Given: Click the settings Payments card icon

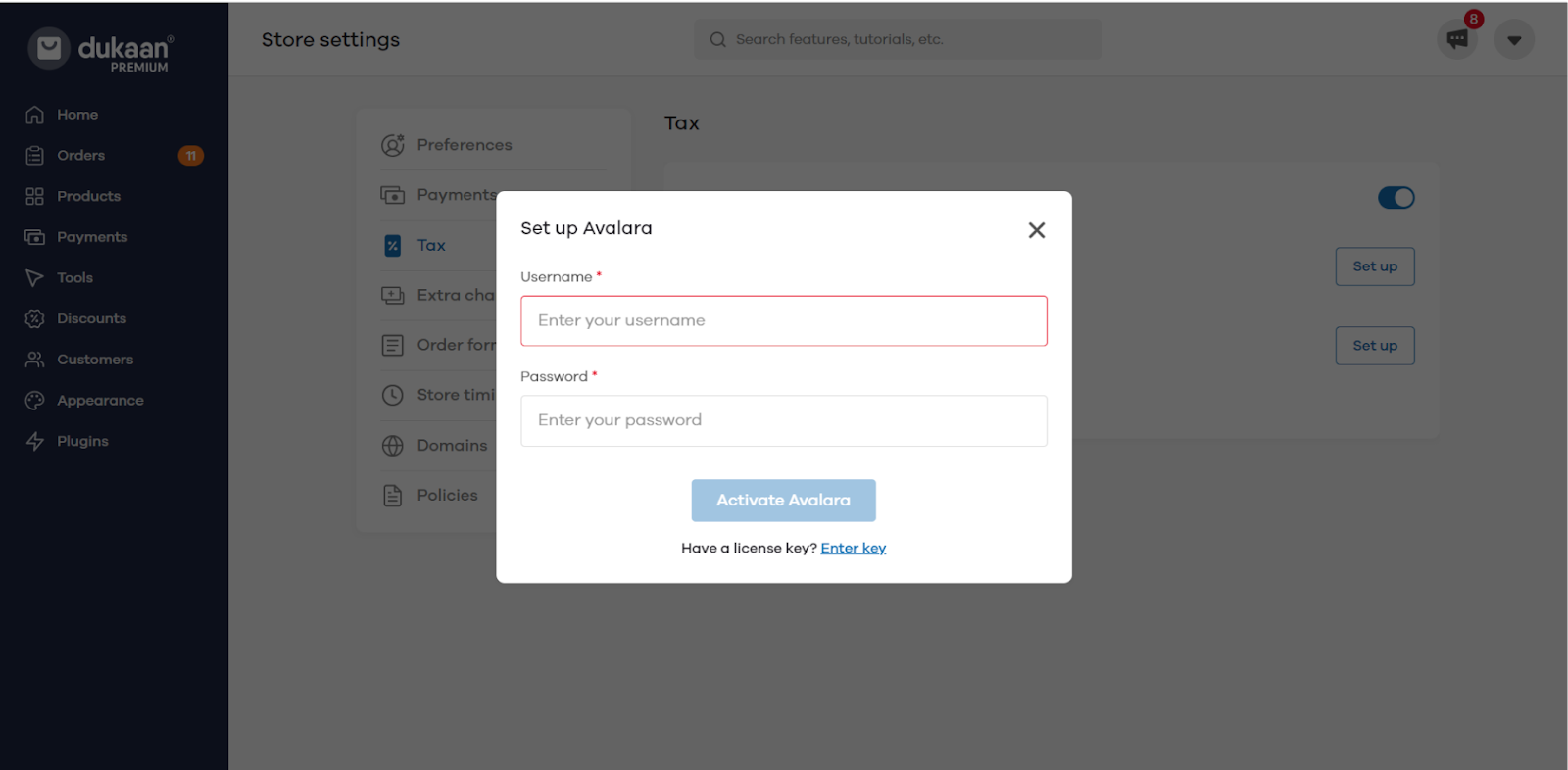Looking at the screenshot, I should (393, 195).
